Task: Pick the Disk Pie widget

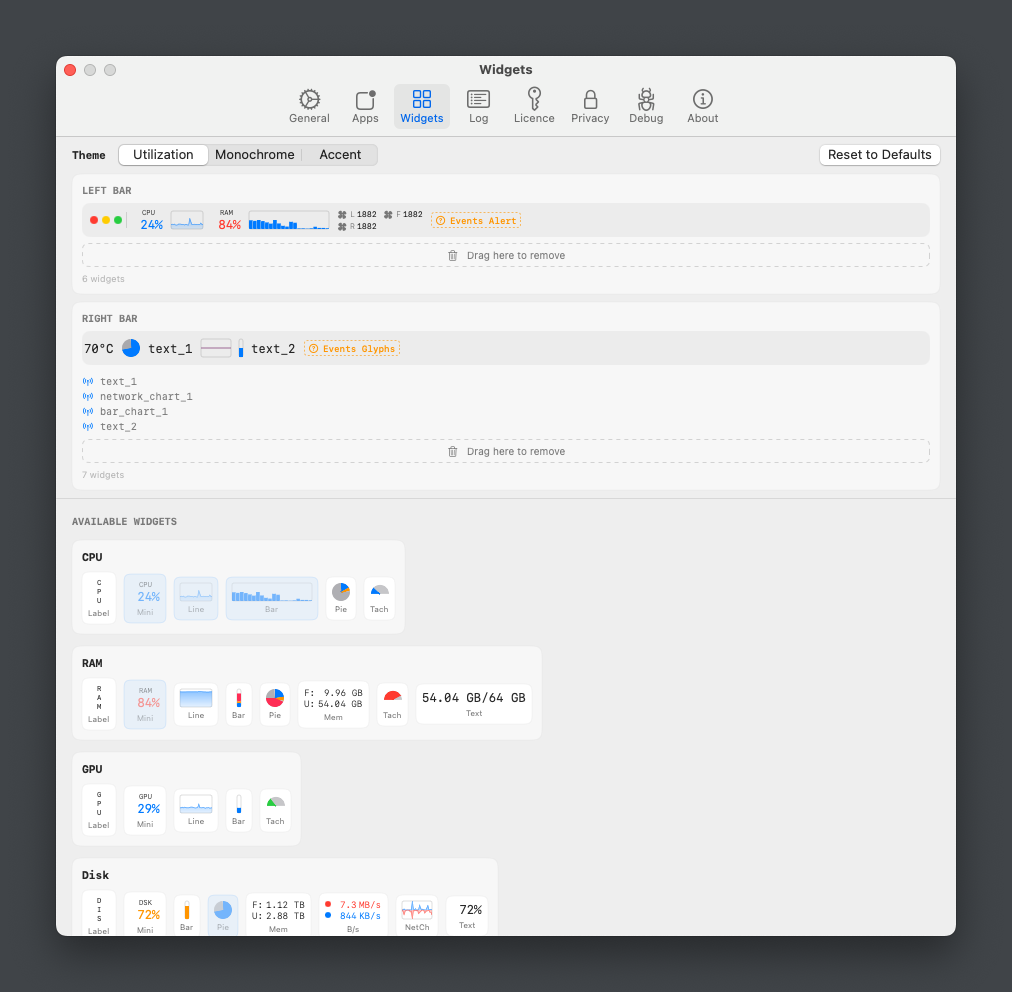Action: point(223,914)
